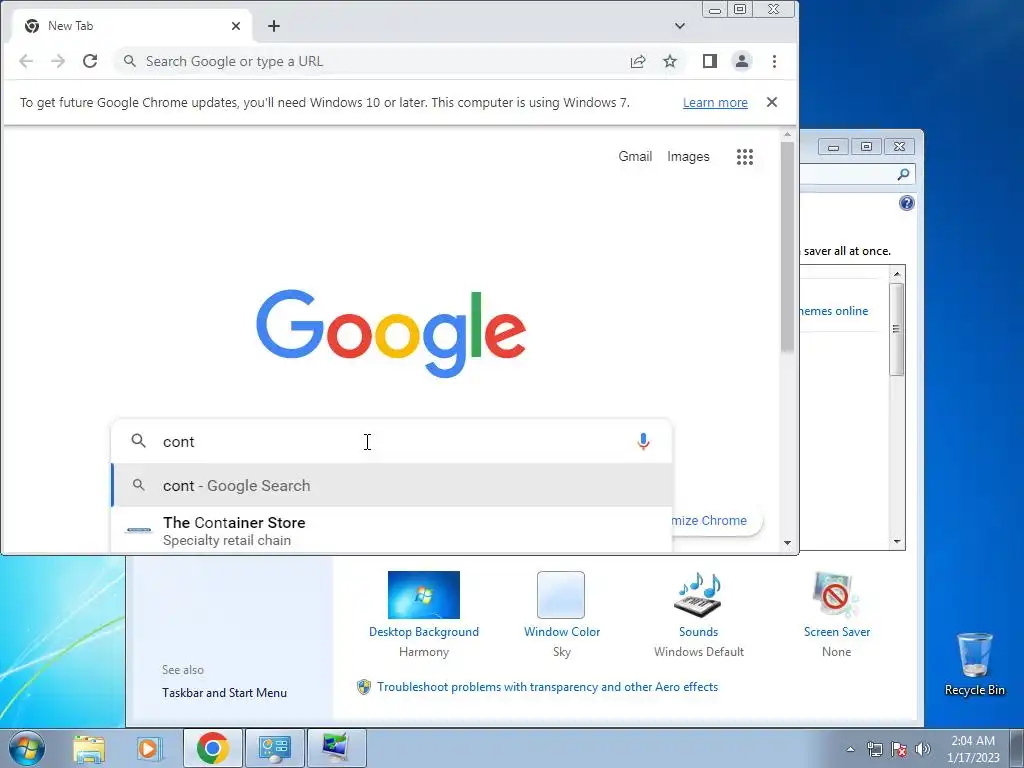Click the Desktop Background link text
Screen dimensions: 1024x768
tap(424, 632)
